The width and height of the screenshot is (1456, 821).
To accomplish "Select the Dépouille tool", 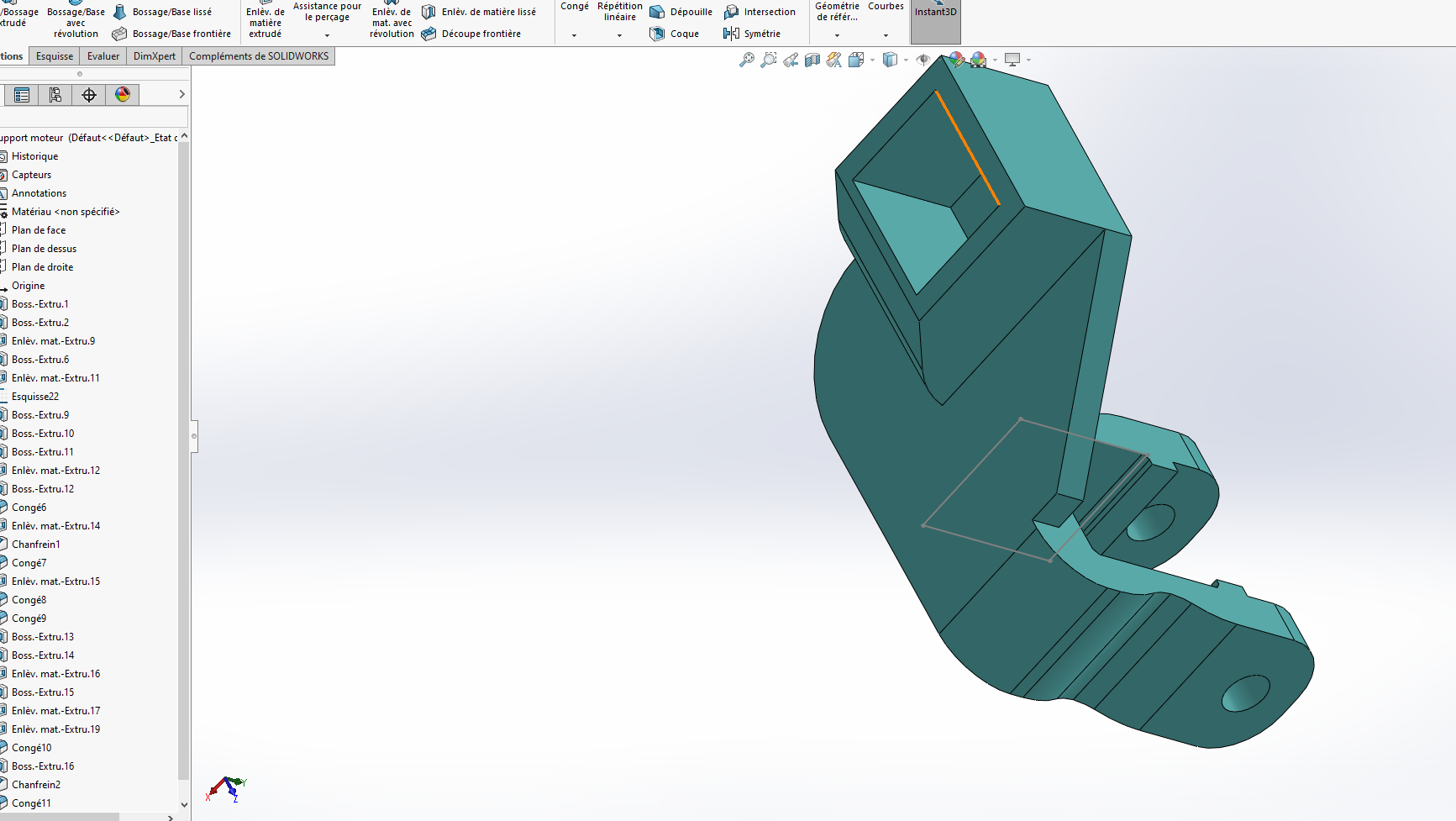I will (x=681, y=12).
